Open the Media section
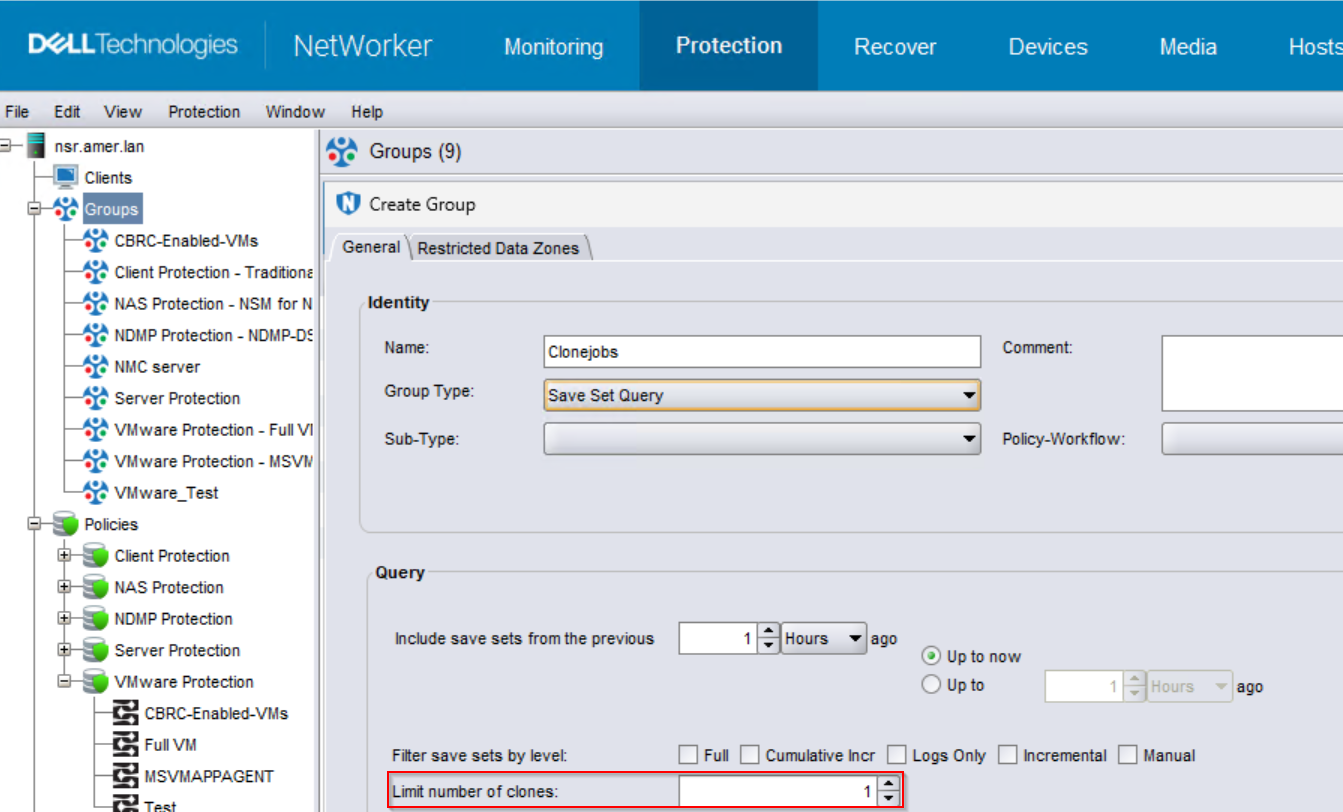The height and width of the screenshot is (812, 1343). click(x=1188, y=47)
